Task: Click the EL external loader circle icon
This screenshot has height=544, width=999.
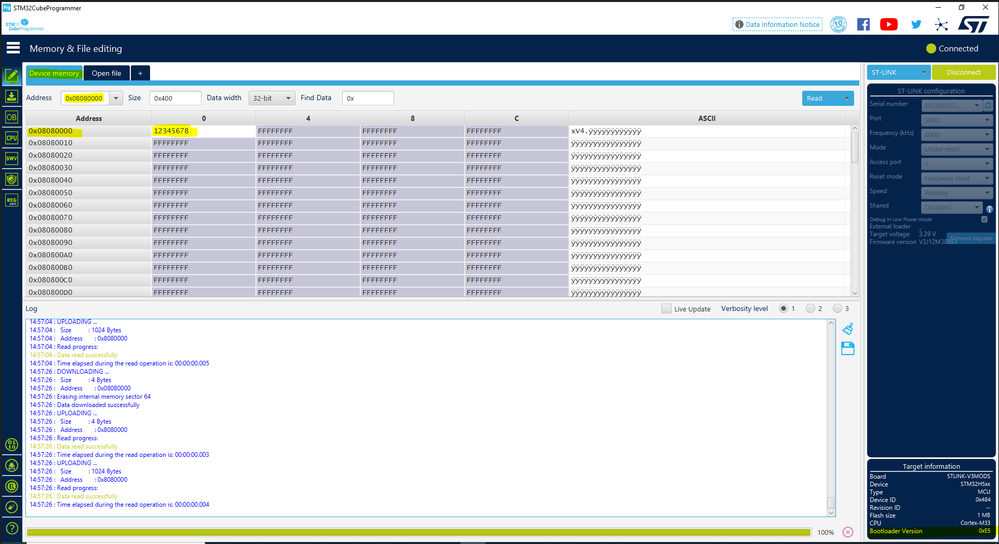Action: coord(11,486)
